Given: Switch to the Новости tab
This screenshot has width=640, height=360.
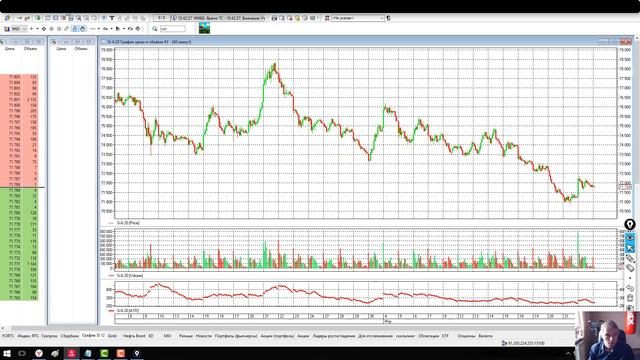Looking at the screenshot, I should [x=204, y=336].
